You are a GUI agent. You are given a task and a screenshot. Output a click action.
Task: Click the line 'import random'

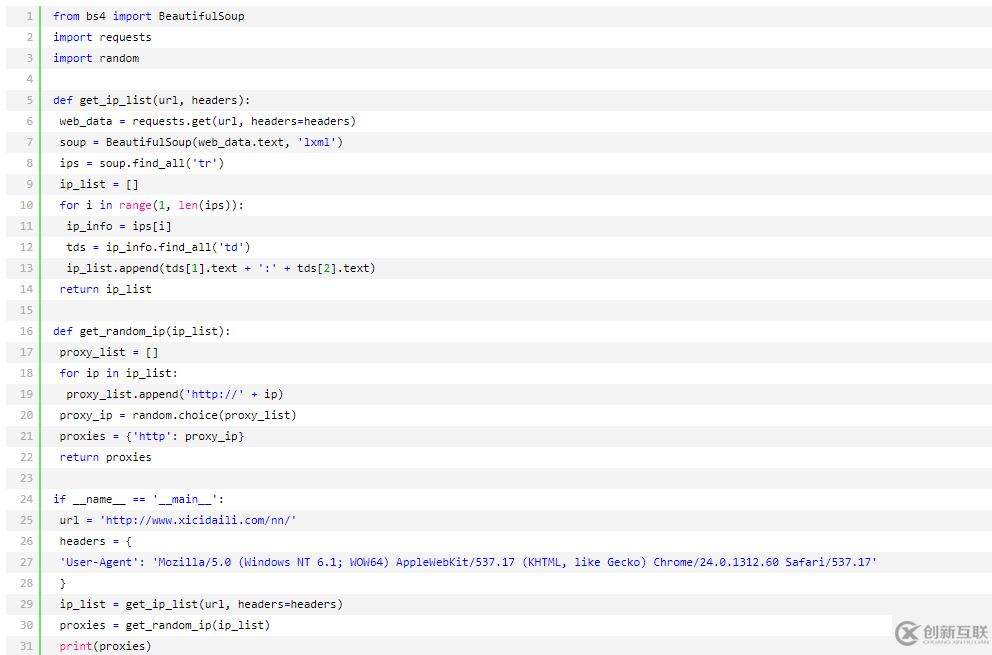click(96, 58)
